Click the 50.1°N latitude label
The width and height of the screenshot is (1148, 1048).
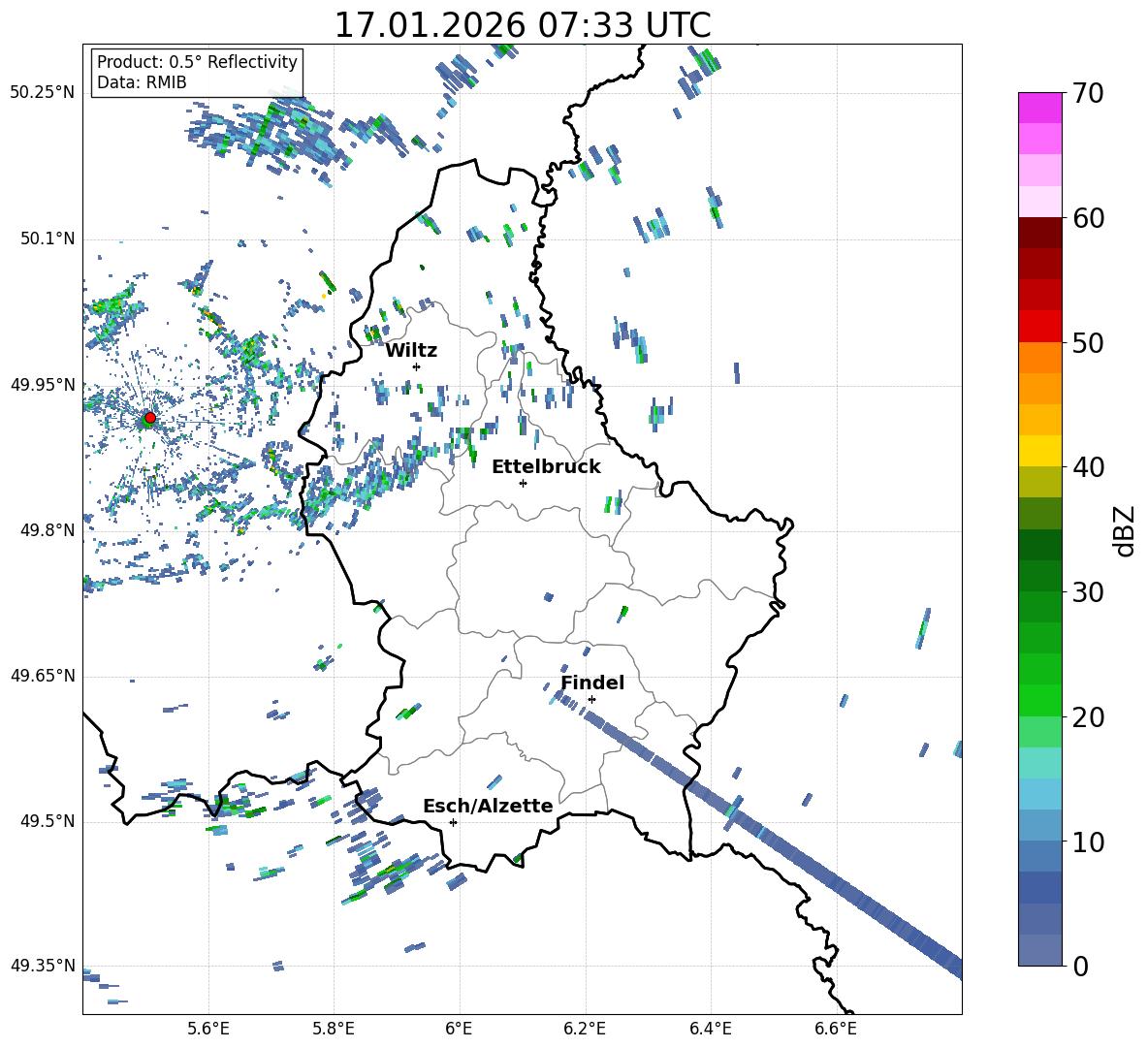click(47, 238)
